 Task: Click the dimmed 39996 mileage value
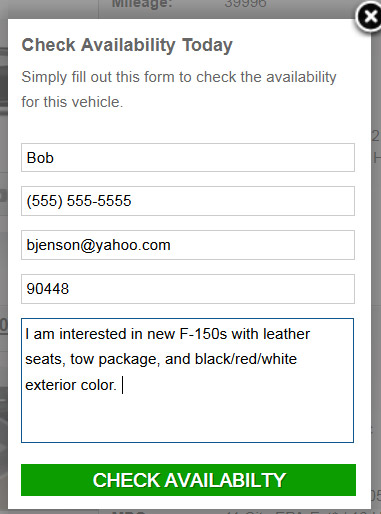(245, 4)
